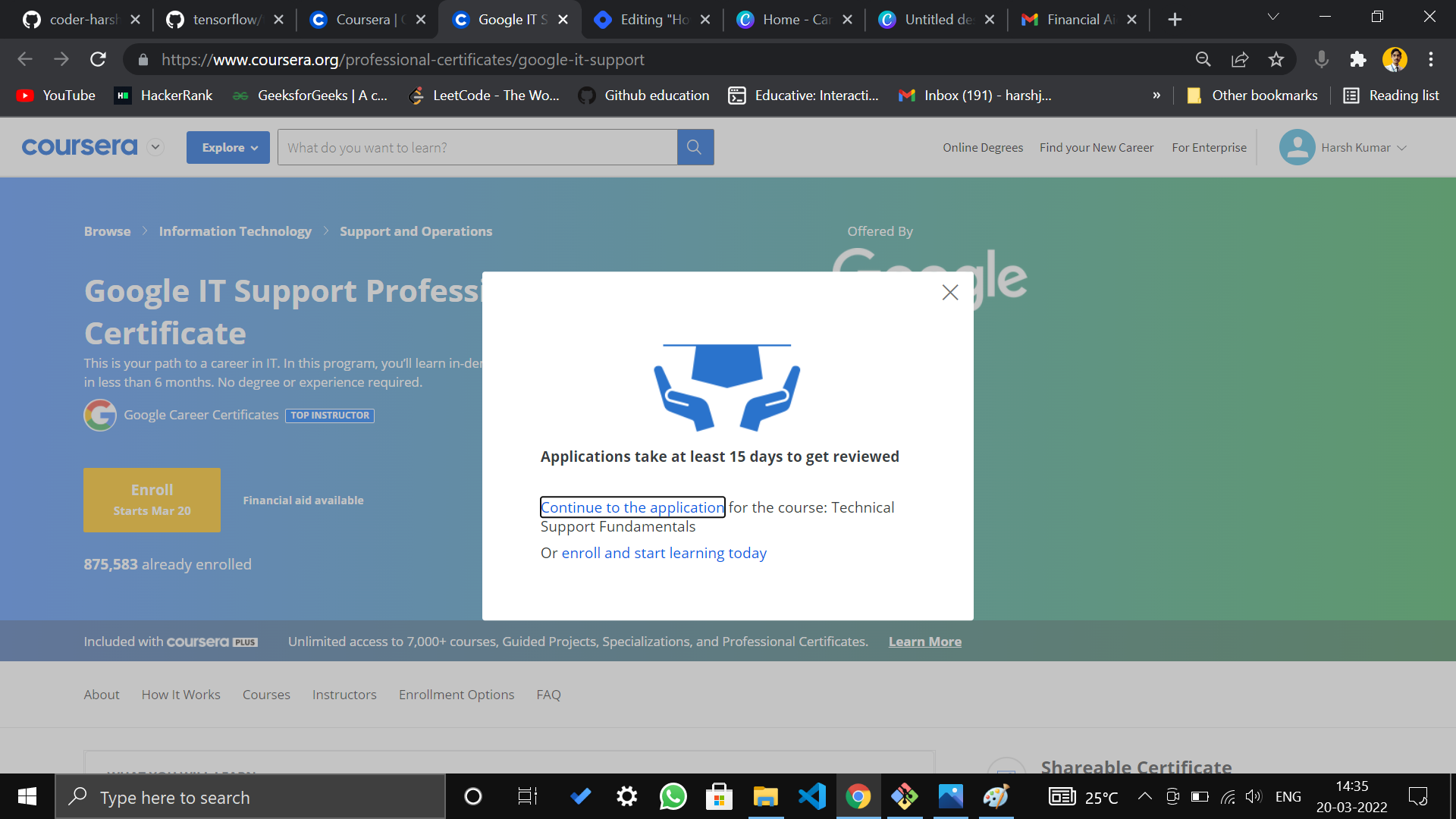The image size is (1456, 819).
Task: Click the Learn More link for Coursera Plus
Action: click(925, 642)
